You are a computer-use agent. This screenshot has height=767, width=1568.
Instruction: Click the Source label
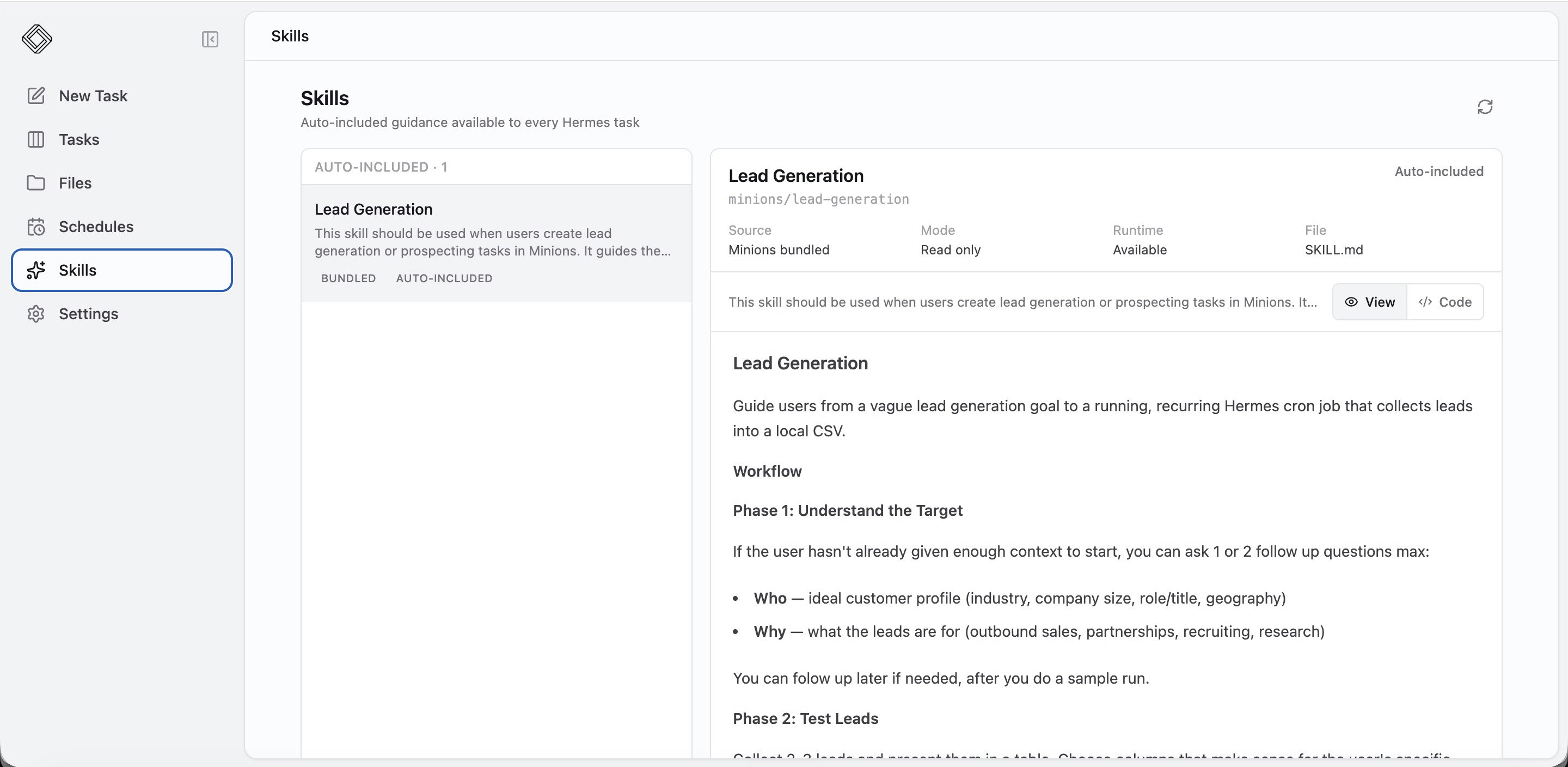750,230
